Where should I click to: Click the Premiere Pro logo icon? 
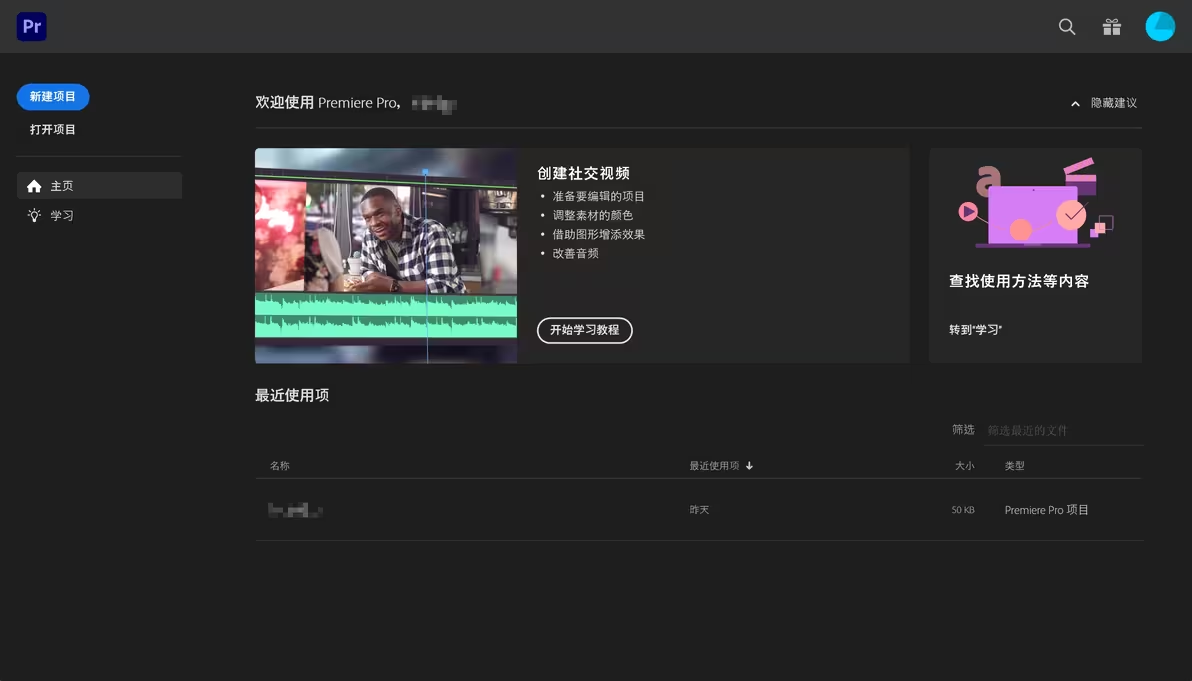tap(31, 26)
